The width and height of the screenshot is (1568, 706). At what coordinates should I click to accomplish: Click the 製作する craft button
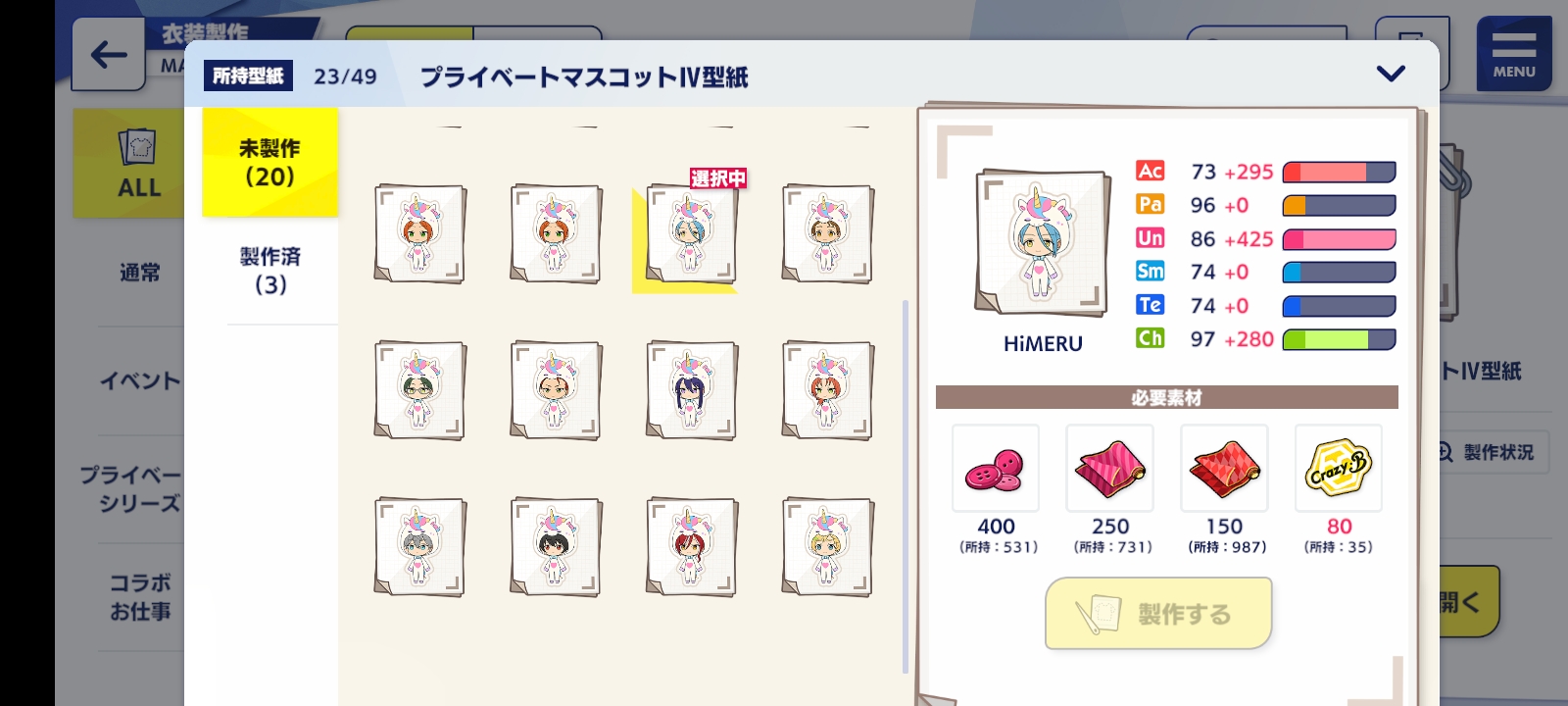click(x=1158, y=614)
